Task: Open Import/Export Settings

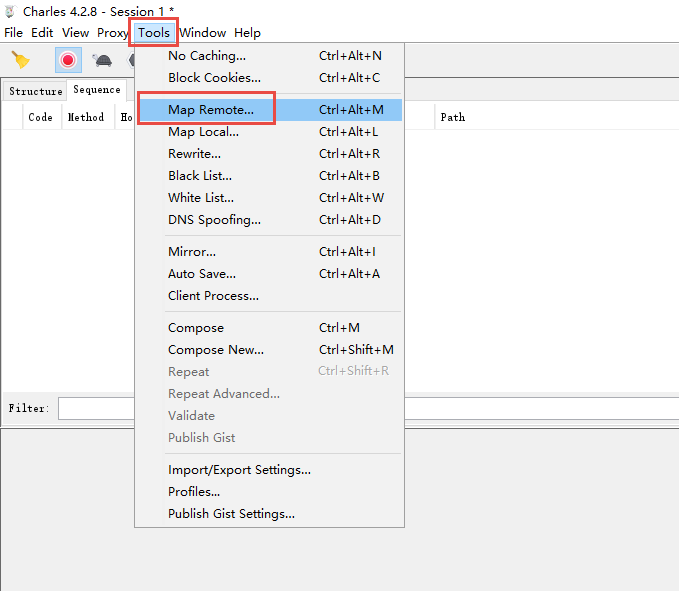Action: coord(239,470)
